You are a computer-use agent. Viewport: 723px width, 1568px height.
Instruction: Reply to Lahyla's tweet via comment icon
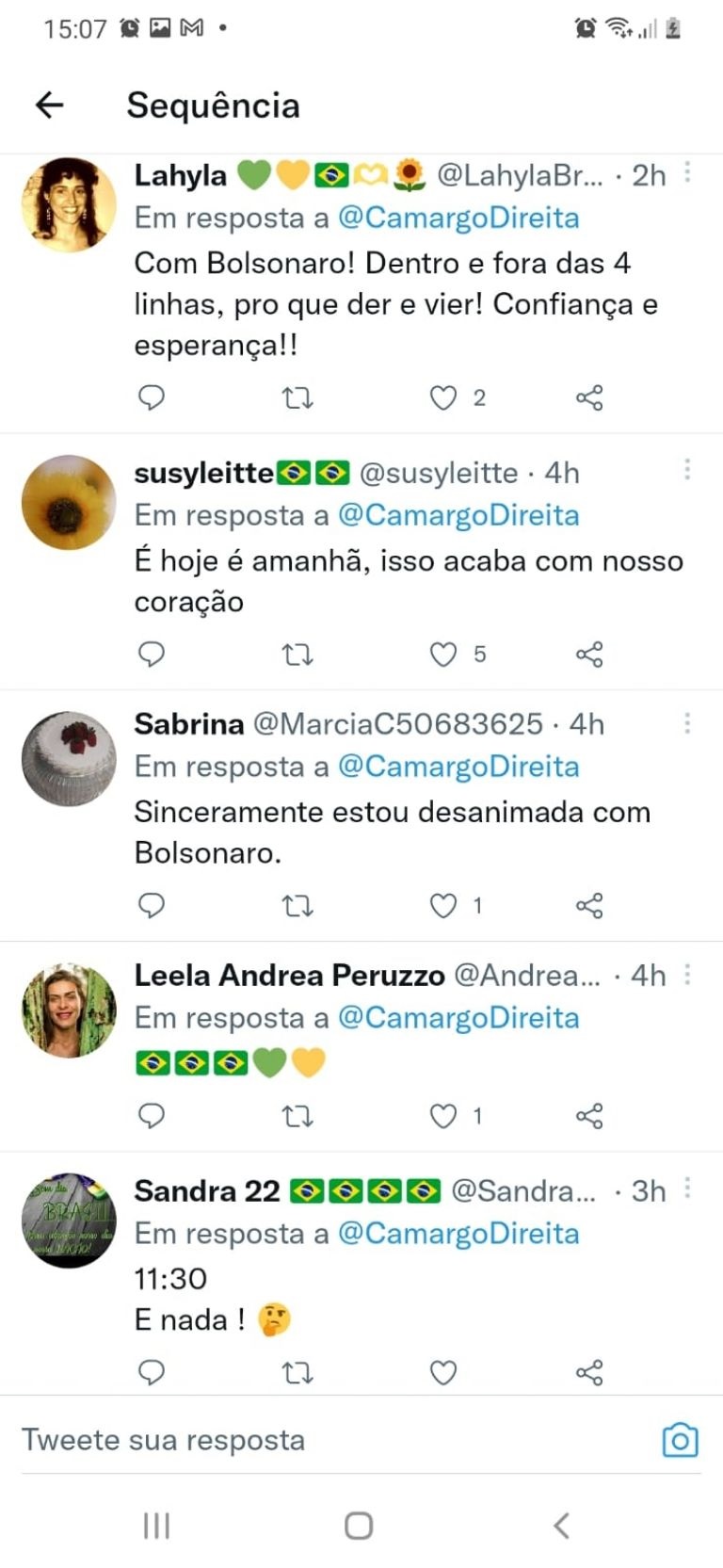pyautogui.click(x=152, y=398)
